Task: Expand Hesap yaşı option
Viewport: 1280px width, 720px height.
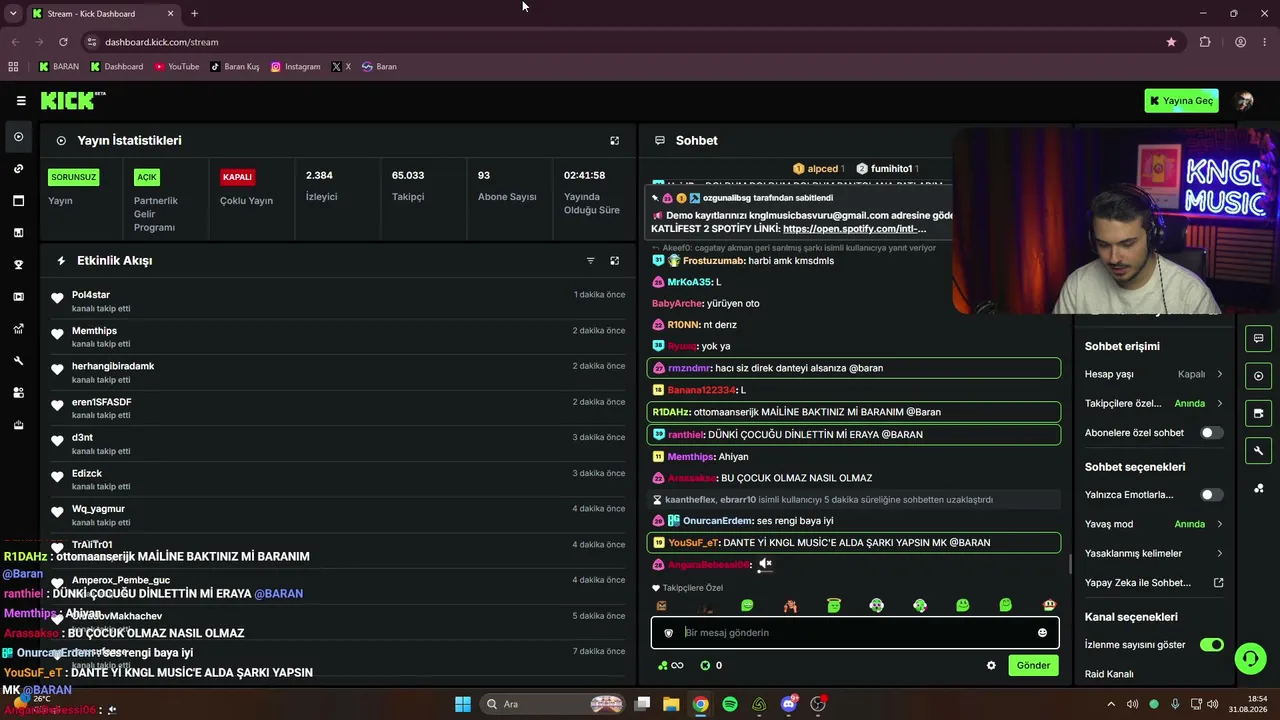Action: (x=1154, y=374)
